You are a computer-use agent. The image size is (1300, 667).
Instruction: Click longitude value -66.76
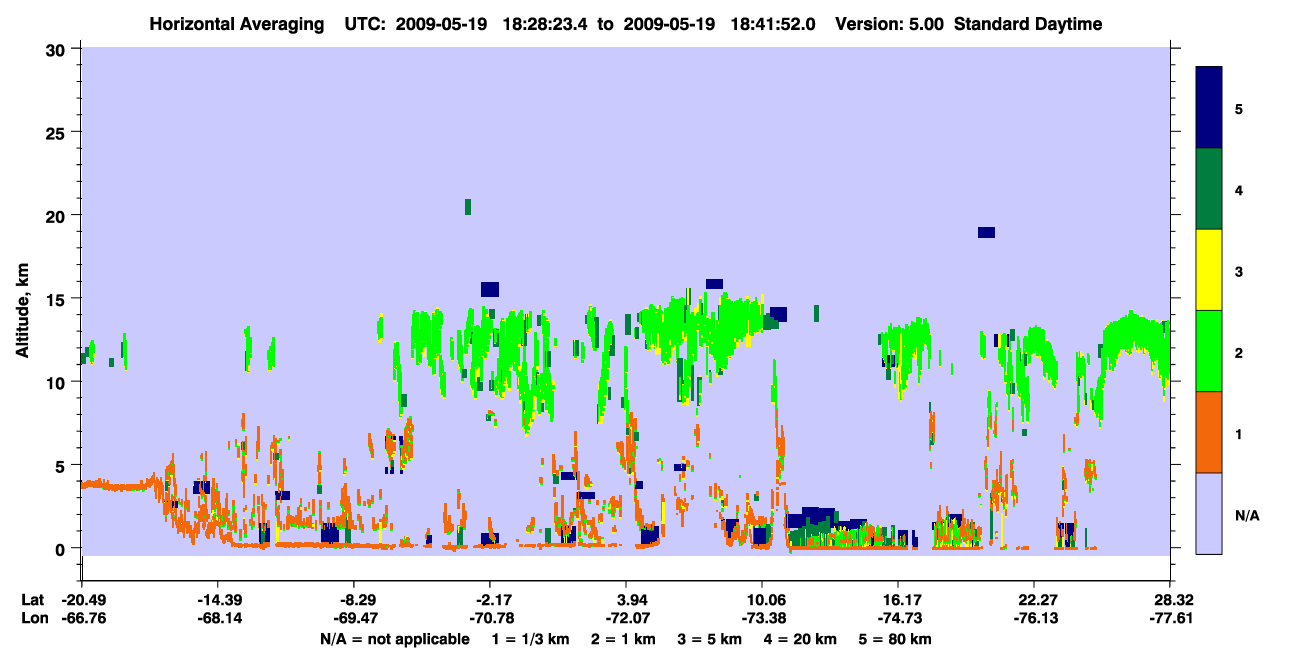coord(82,618)
